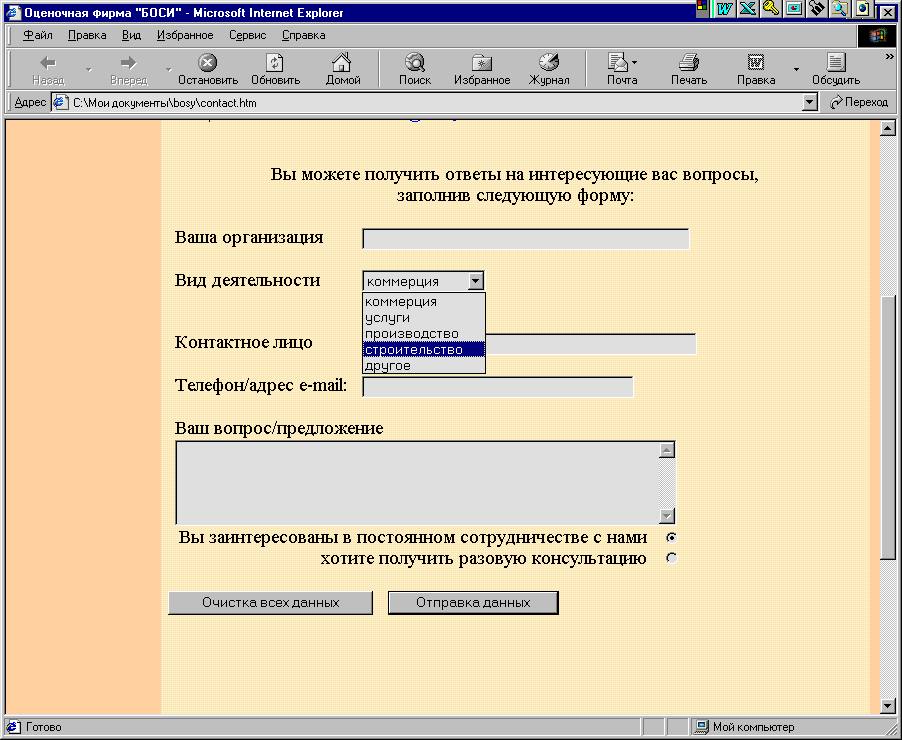Go to the home page via Домой
This screenshot has width=902, height=740.
tap(343, 69)
